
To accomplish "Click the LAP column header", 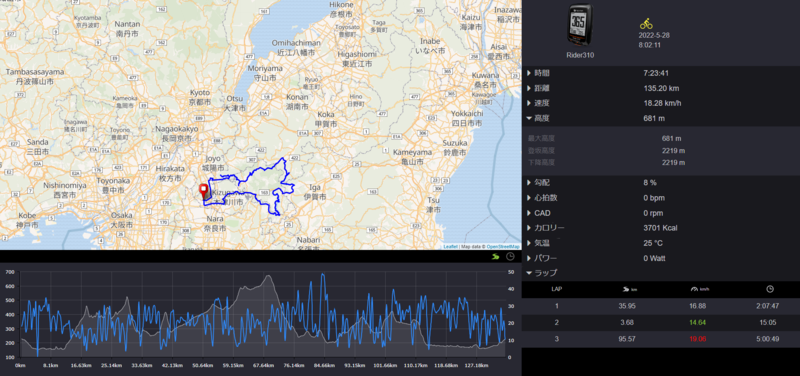I will (557, 289).
